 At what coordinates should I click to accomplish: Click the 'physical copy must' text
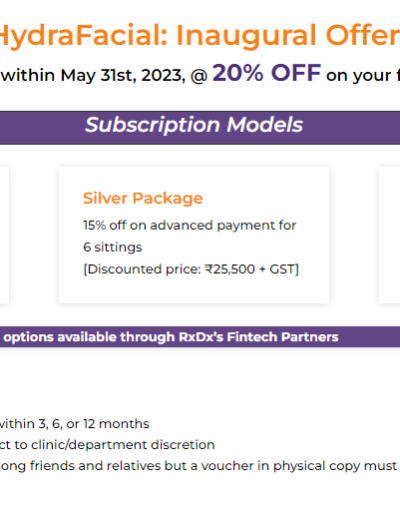pos(335,466)
